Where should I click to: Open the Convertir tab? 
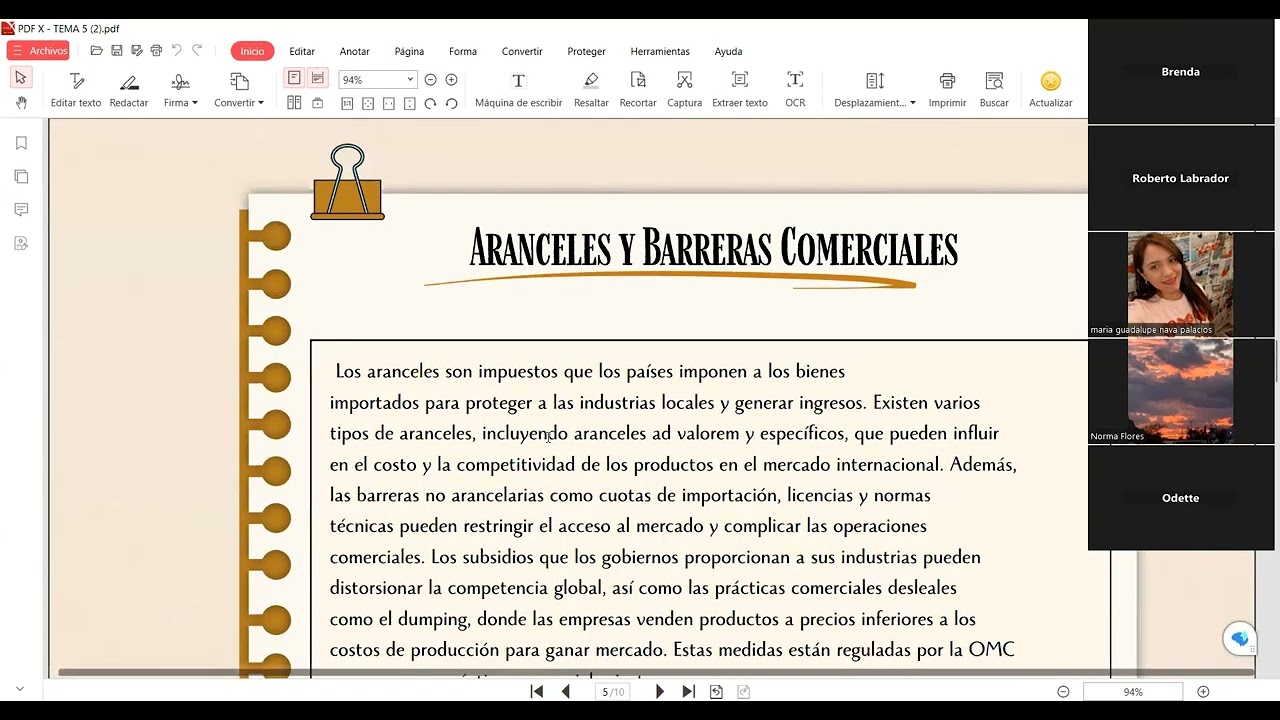pyautogui.click(x=522, y=51)
